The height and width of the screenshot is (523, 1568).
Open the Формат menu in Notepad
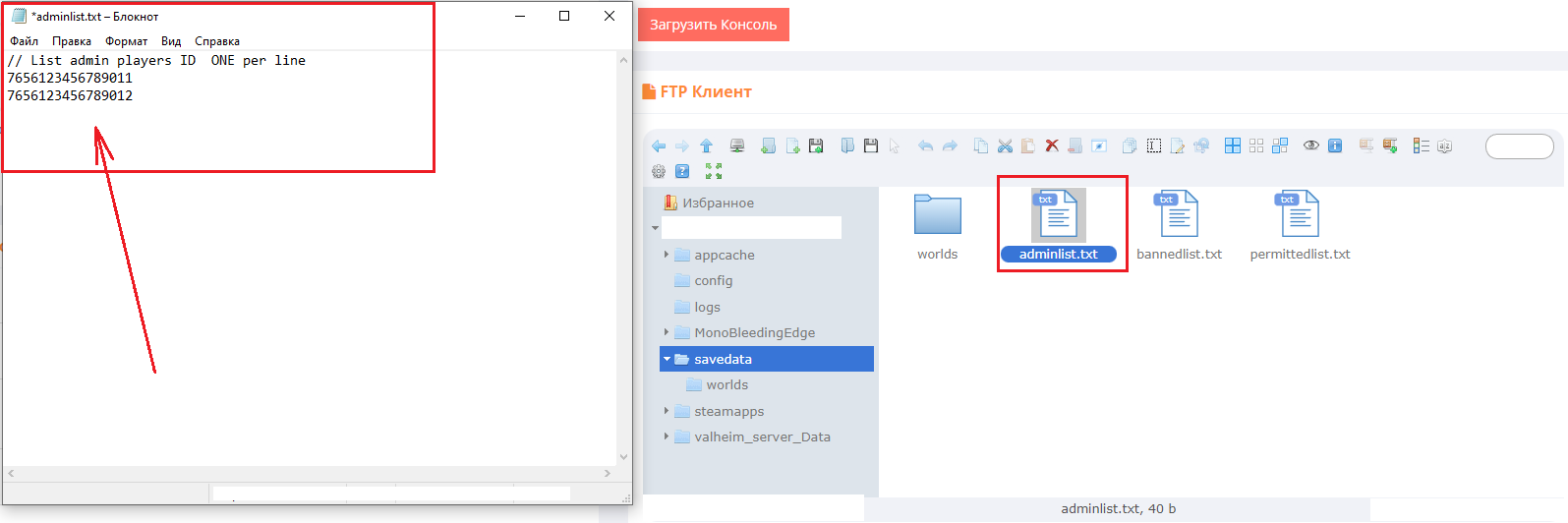coord(127,41)
